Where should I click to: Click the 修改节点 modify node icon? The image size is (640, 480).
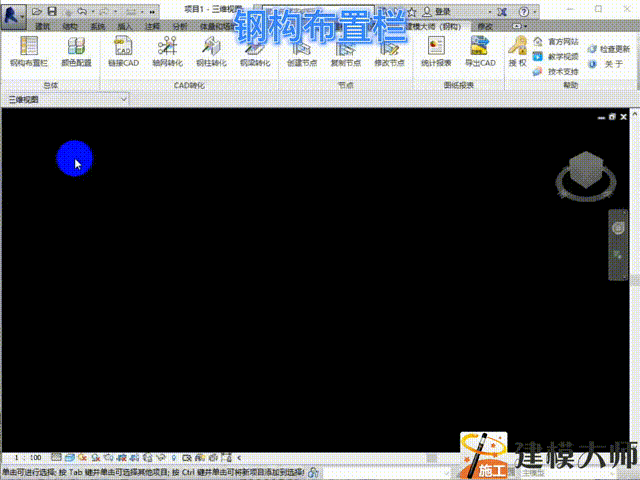point(389,50)
